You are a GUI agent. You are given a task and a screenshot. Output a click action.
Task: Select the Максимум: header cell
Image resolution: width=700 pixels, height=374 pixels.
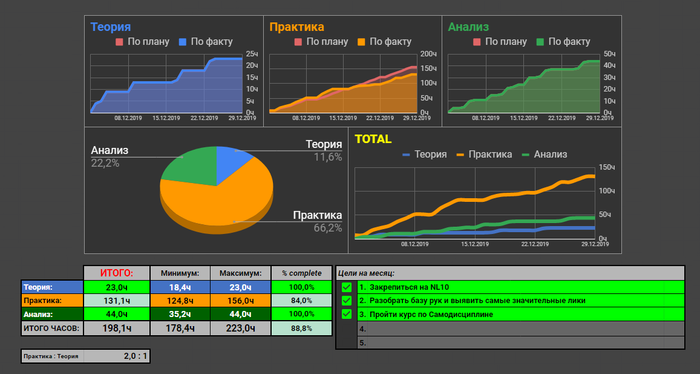(240, 273)
